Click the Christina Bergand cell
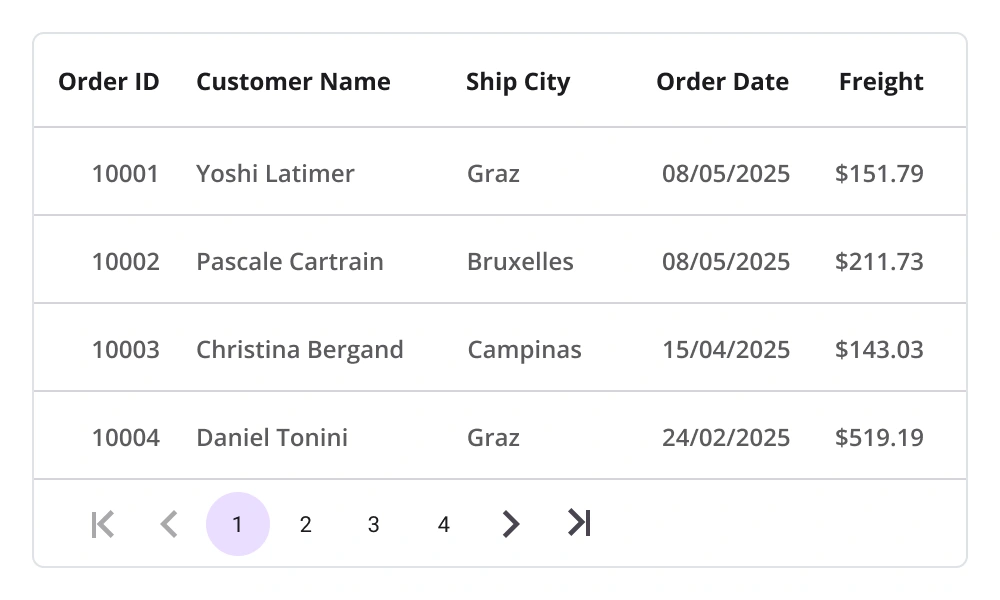1000x600 pixels. tap(300, 350)
